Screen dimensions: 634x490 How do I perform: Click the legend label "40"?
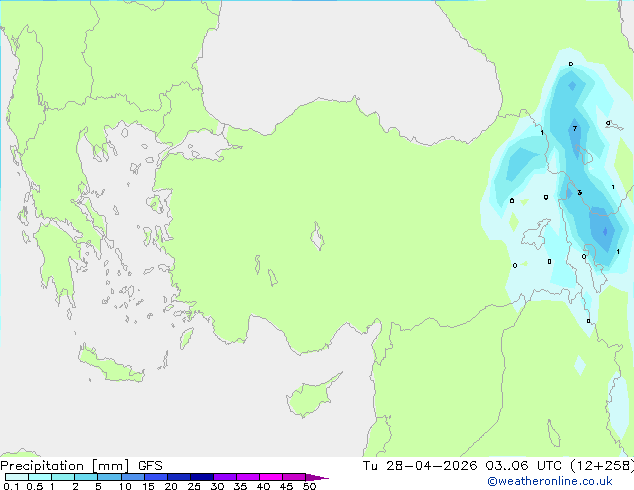point(263,486)
